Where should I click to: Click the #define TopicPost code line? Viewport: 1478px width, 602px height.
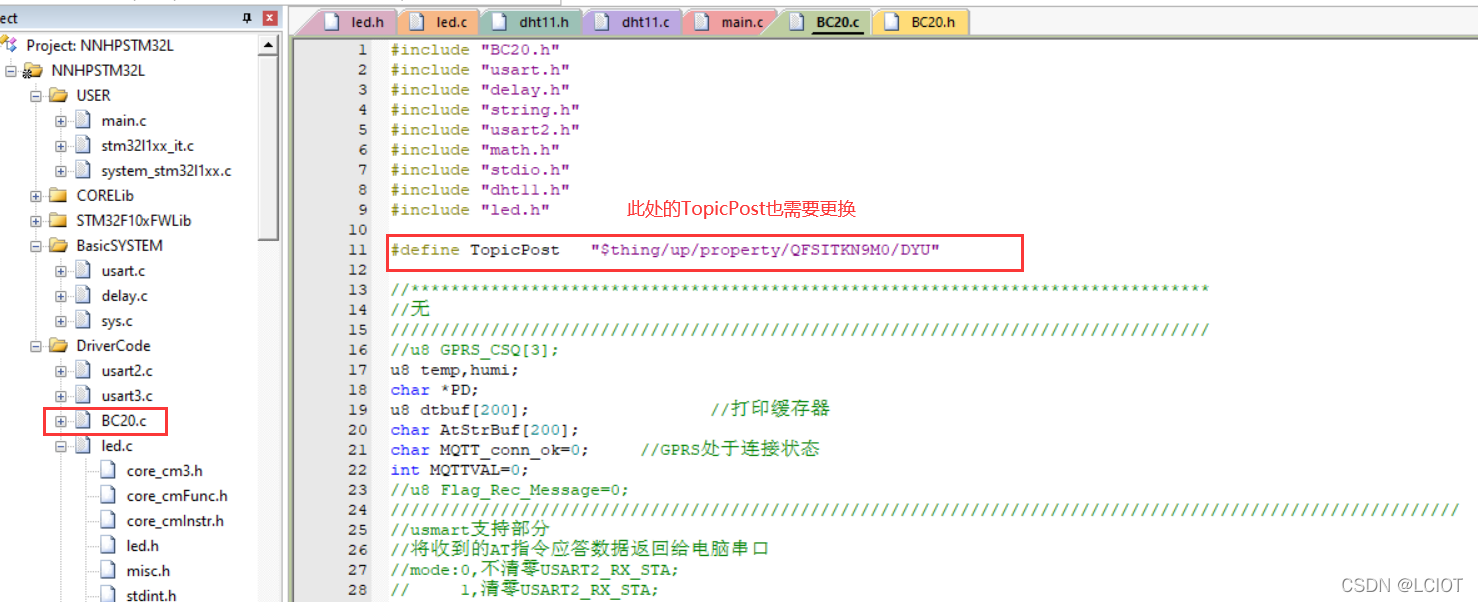(666, 250)
